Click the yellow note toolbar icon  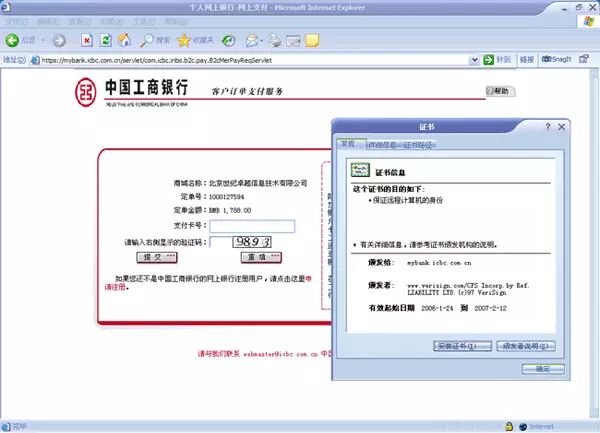click(312, 41)
